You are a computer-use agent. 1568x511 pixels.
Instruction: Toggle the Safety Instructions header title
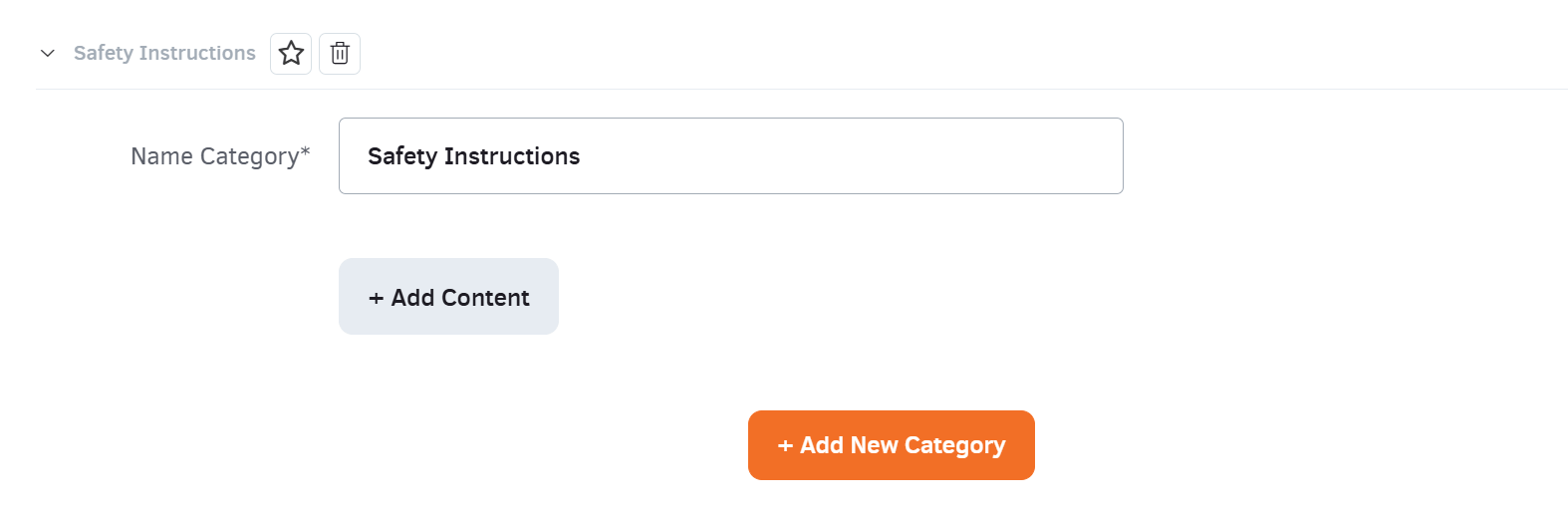[164, 53]
